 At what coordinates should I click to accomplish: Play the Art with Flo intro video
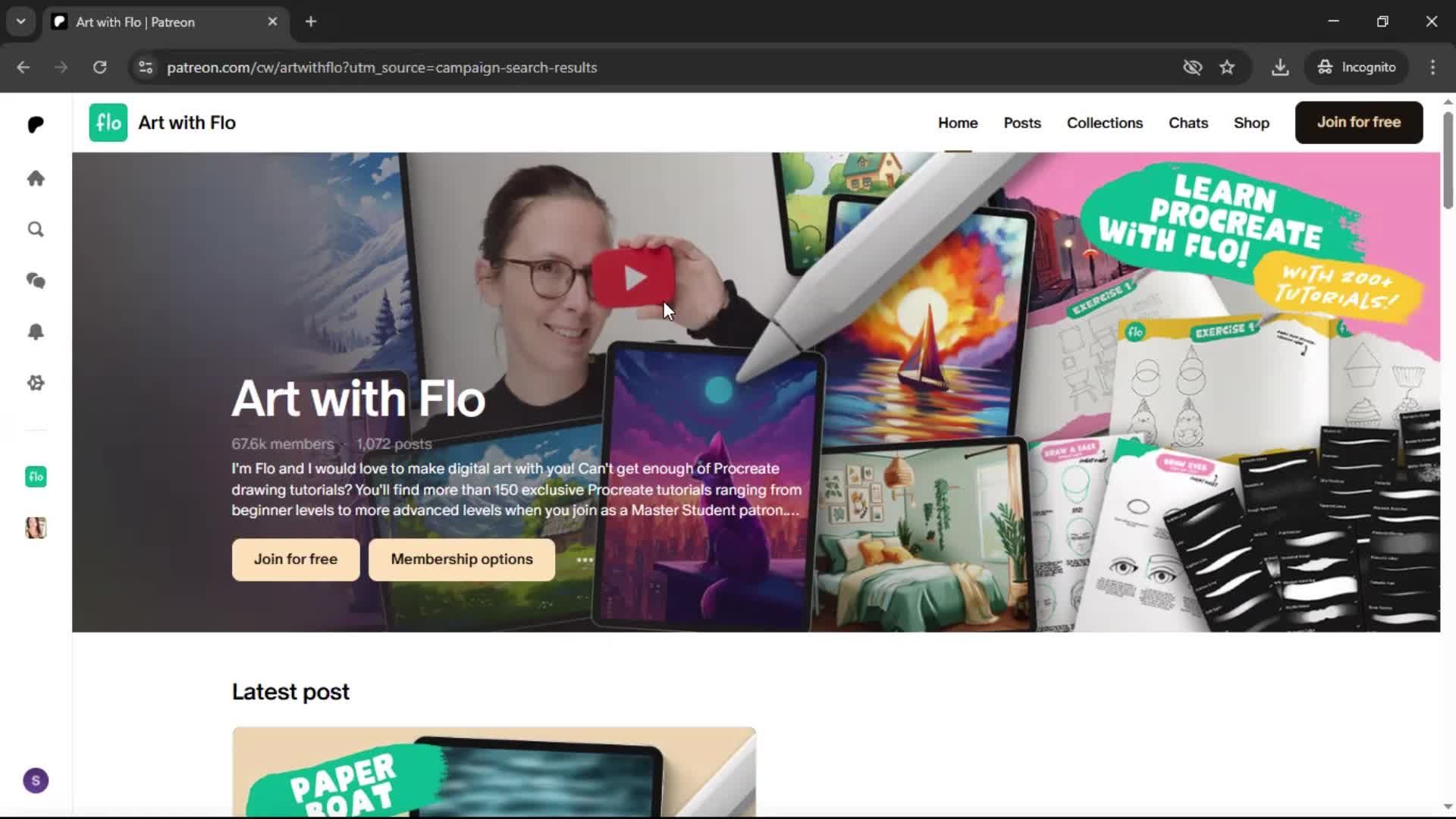(633, 278)
